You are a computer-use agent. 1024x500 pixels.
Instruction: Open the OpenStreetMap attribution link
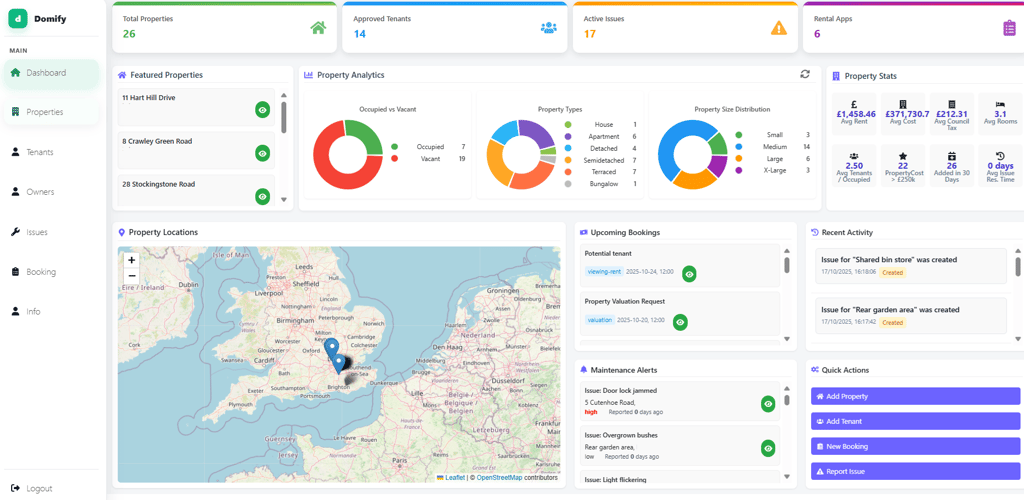499,477
